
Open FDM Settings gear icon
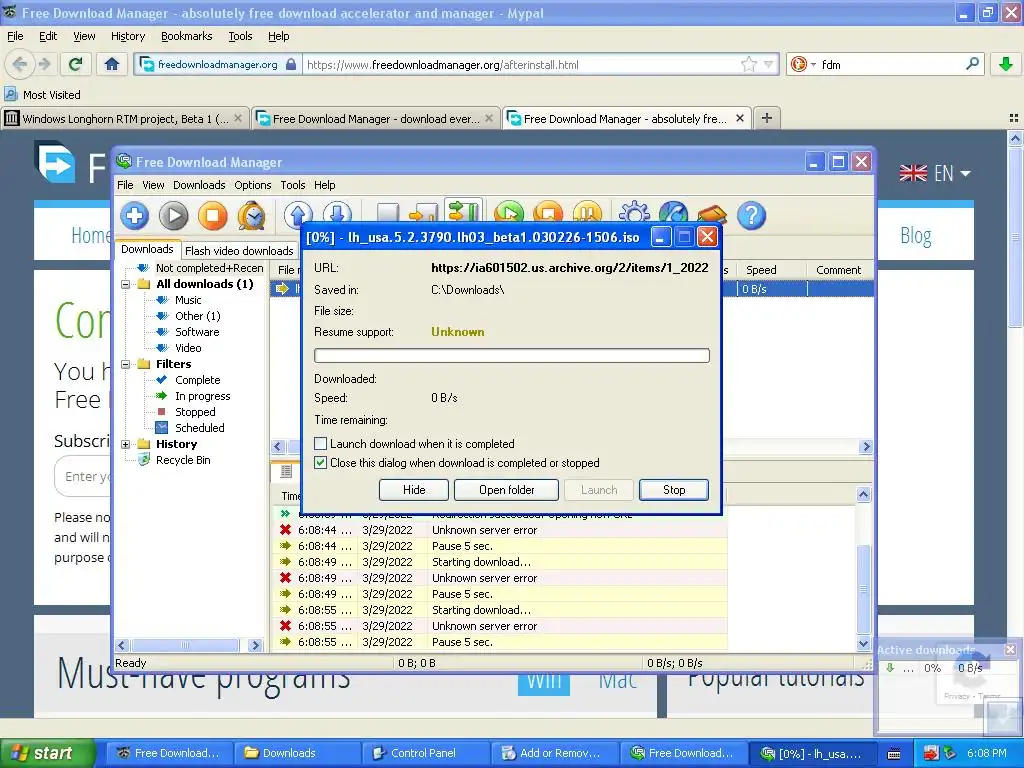[x=634, y=213]
